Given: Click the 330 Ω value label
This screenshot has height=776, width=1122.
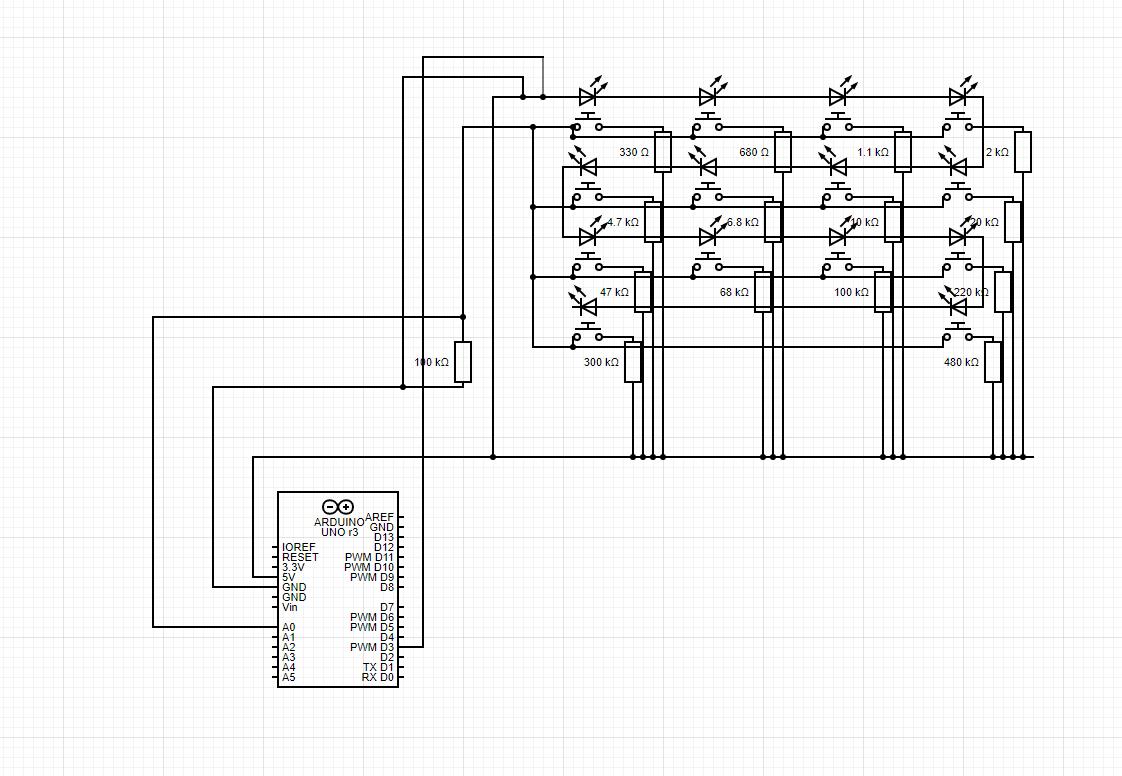Looking at the screenshot, I should point(634,152).
